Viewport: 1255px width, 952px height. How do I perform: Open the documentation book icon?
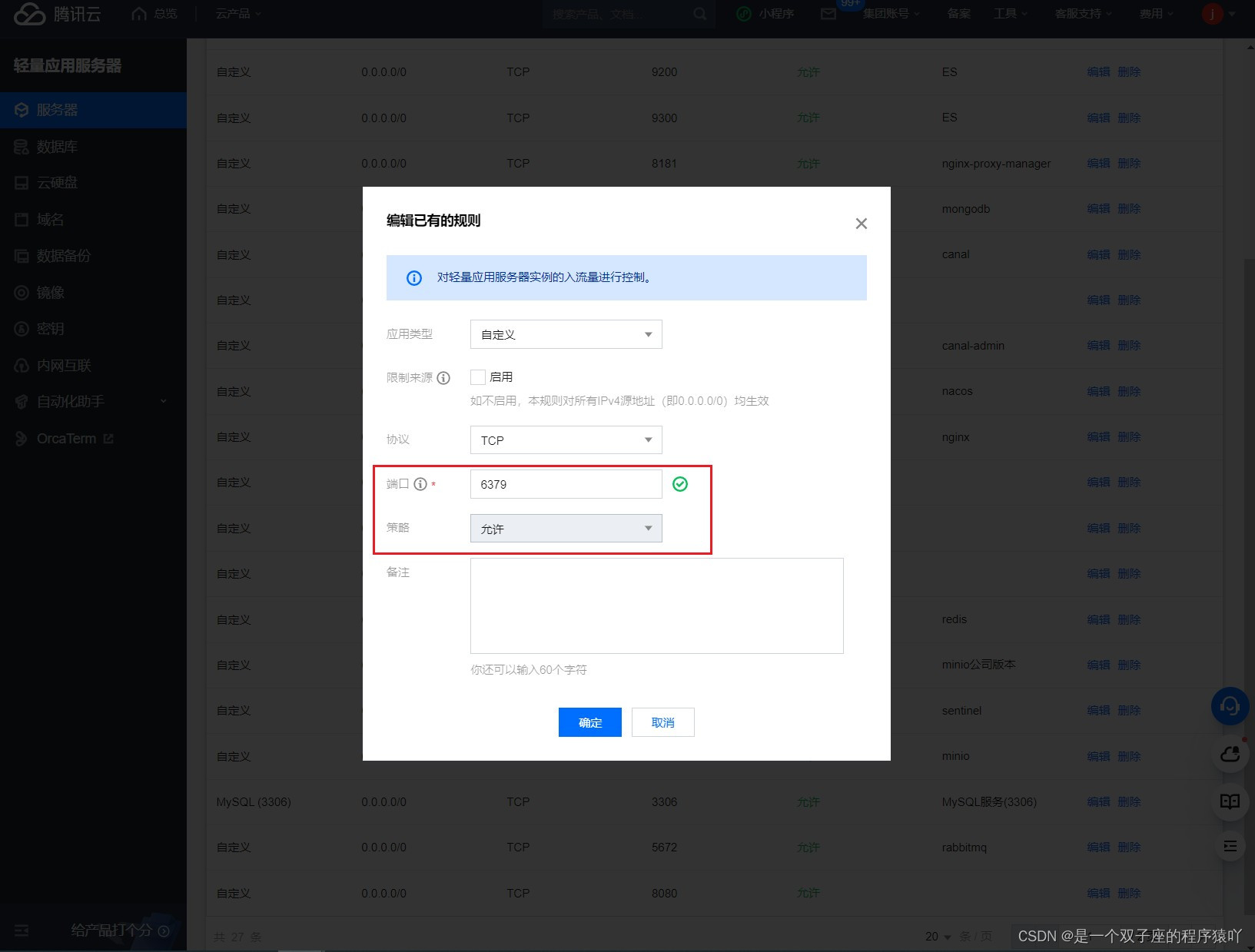[x=1230, y=801]
